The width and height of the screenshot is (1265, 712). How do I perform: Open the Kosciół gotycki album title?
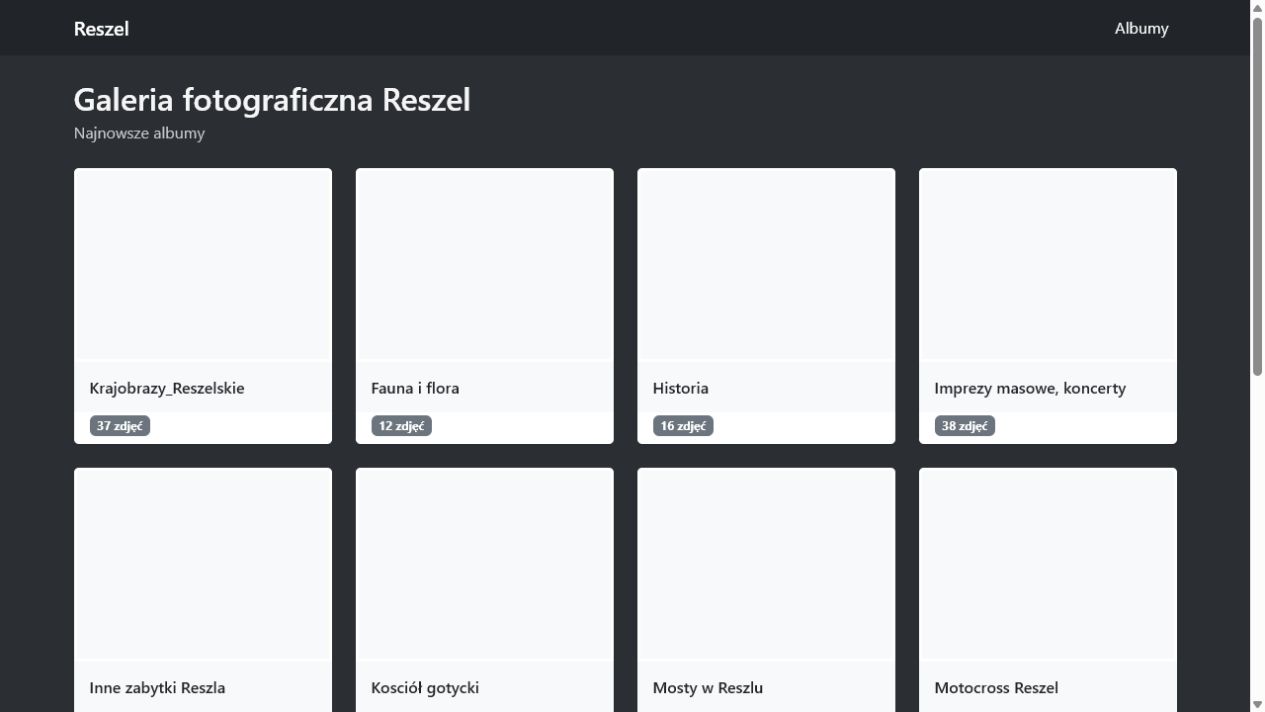tap(425, 688)
